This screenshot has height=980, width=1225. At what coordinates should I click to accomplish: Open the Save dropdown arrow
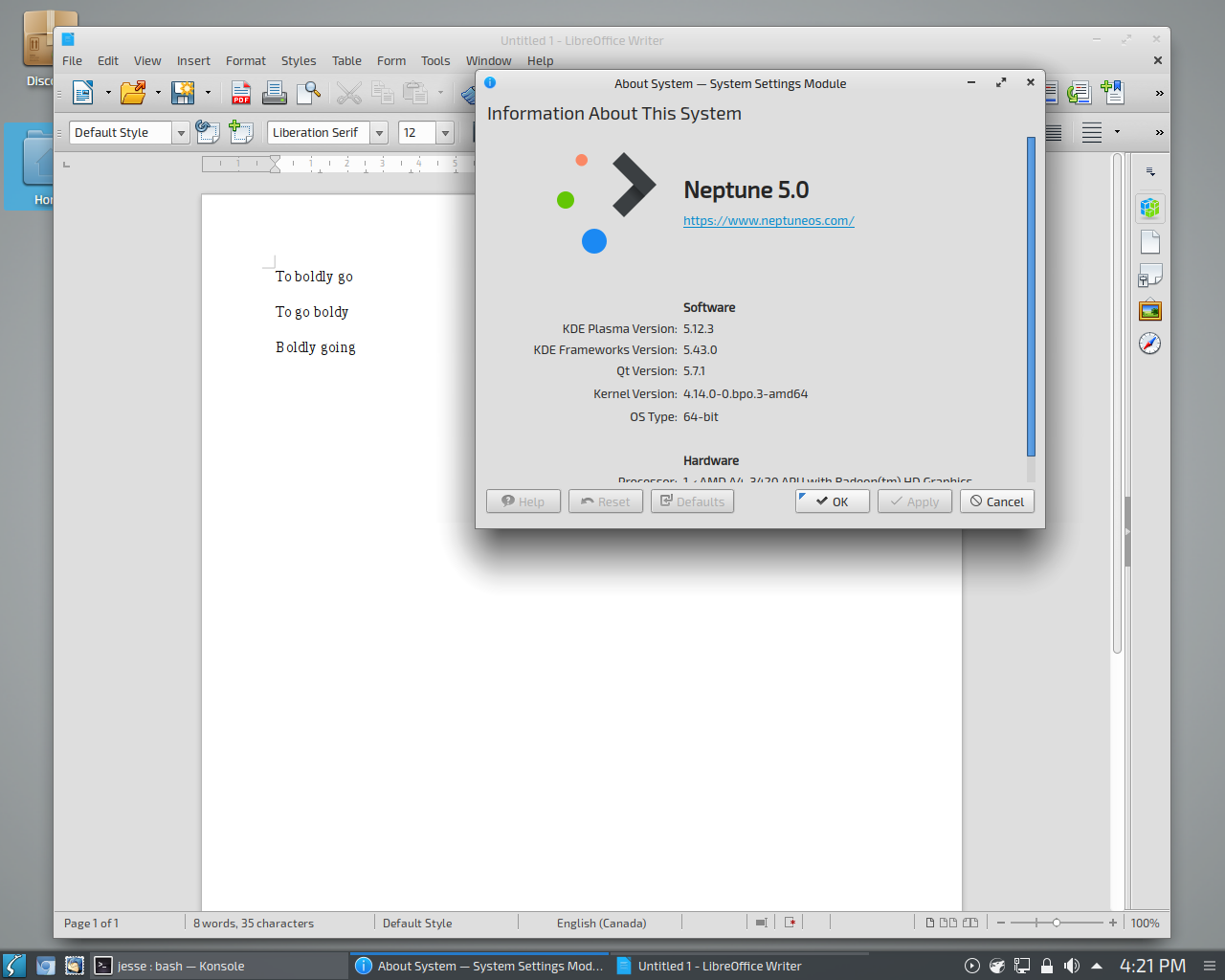[x=208, y=93]
